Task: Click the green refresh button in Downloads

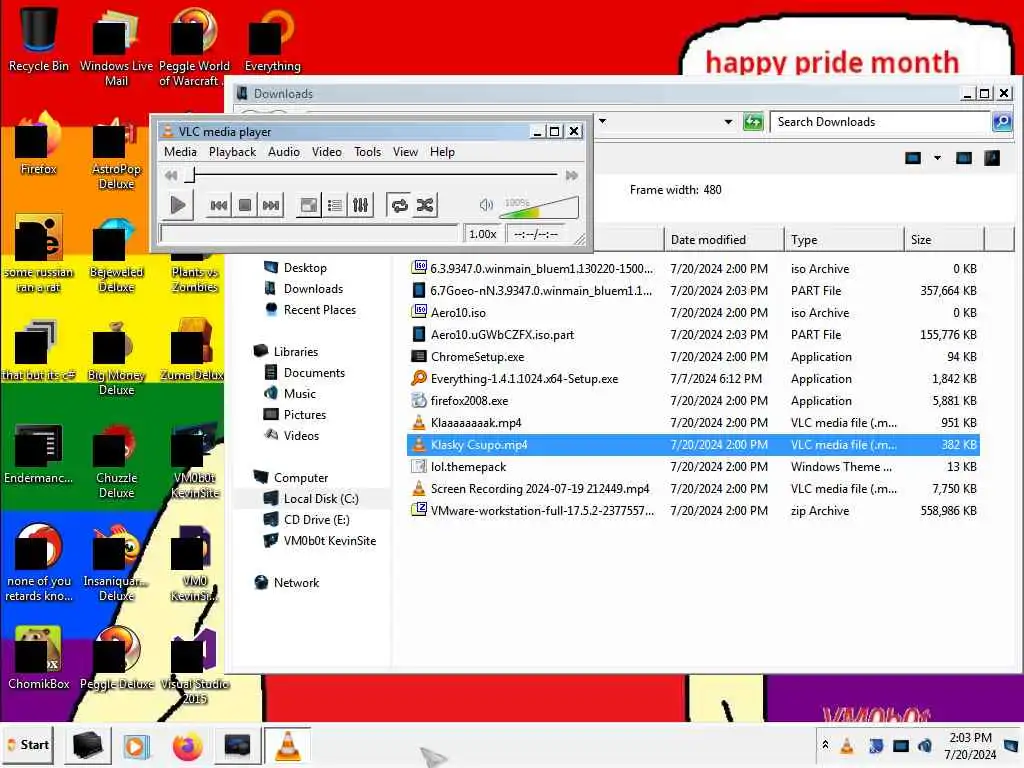Action: coord(753,121)
